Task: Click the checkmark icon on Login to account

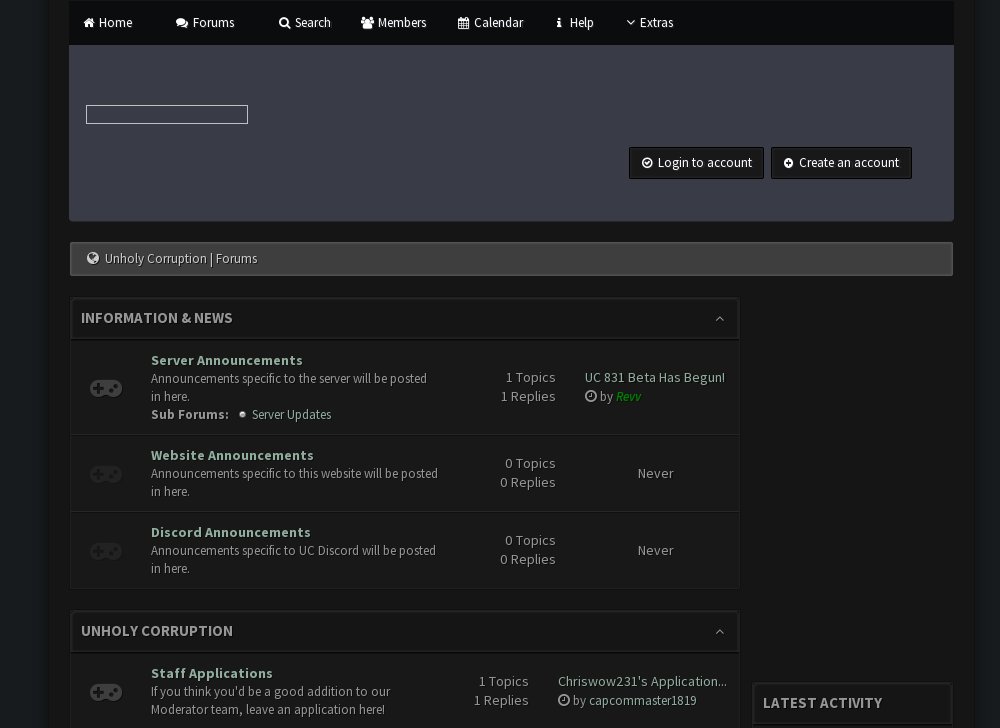Action: (x=647, y=163)
